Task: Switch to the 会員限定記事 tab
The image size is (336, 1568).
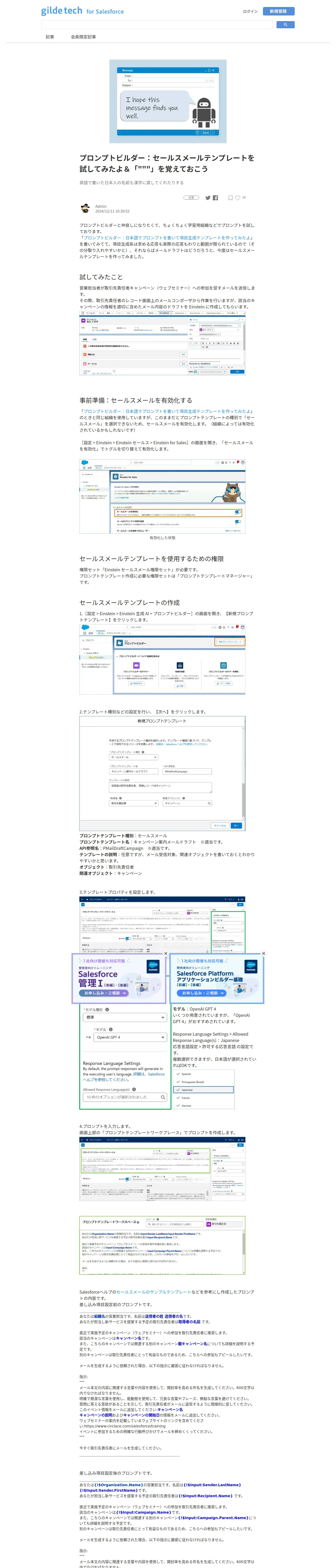Action: tap(83, 37)
